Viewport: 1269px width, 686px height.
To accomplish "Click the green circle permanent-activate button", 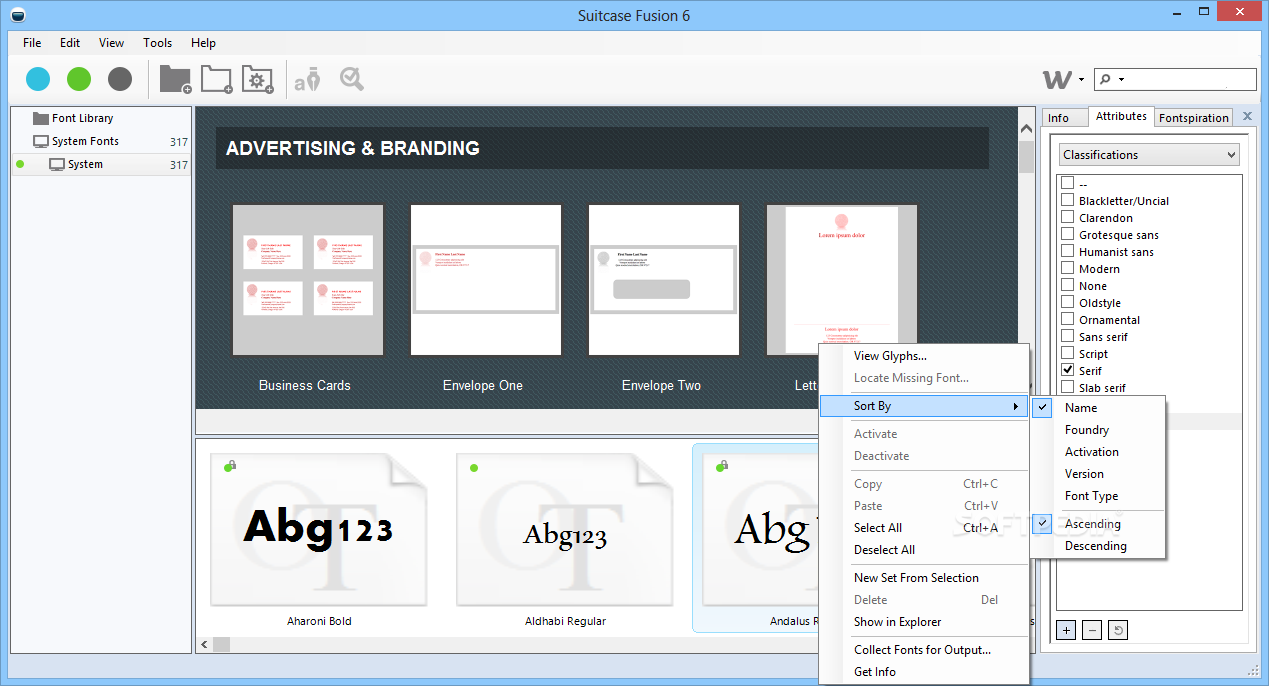I will pos(79,79).
